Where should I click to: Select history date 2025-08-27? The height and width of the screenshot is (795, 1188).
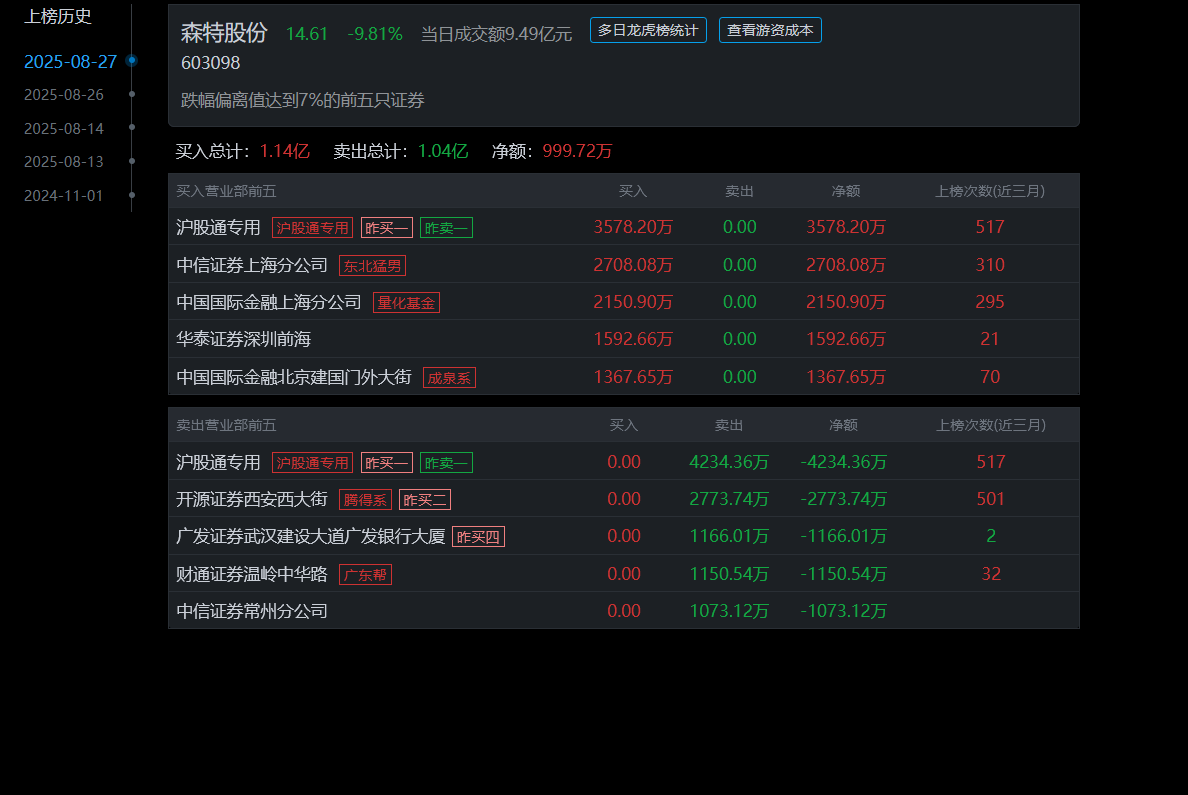point(70,61)
